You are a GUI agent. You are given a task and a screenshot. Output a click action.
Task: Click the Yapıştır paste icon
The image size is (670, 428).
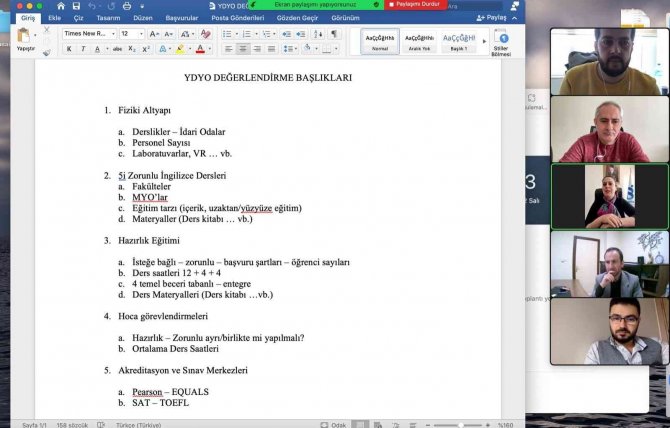(23, 38)
